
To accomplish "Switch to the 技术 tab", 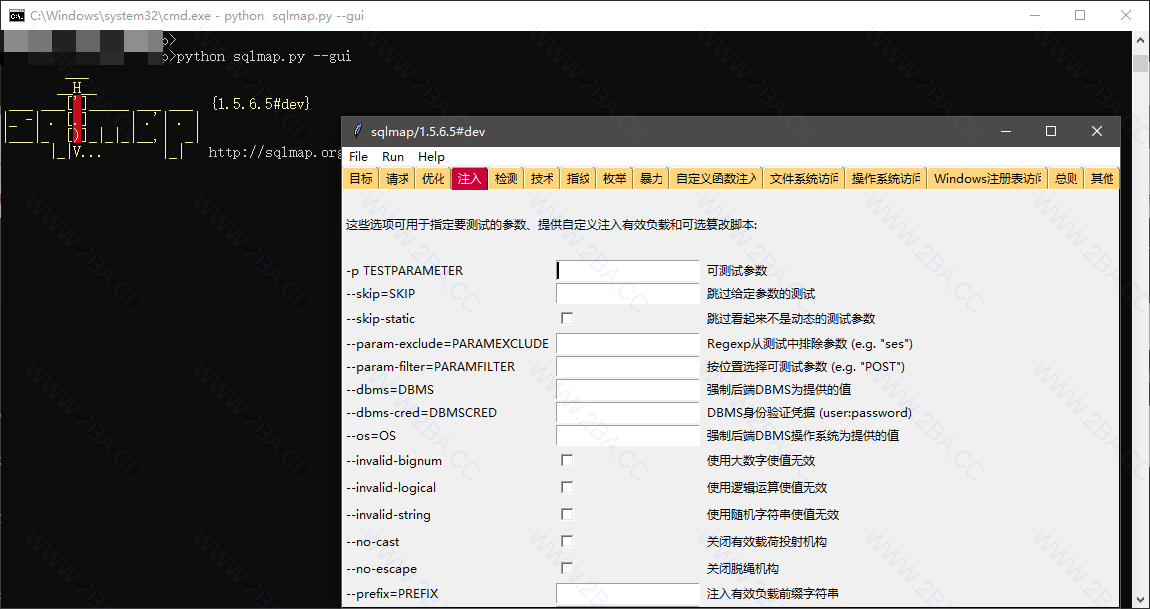I will point(542,178).
